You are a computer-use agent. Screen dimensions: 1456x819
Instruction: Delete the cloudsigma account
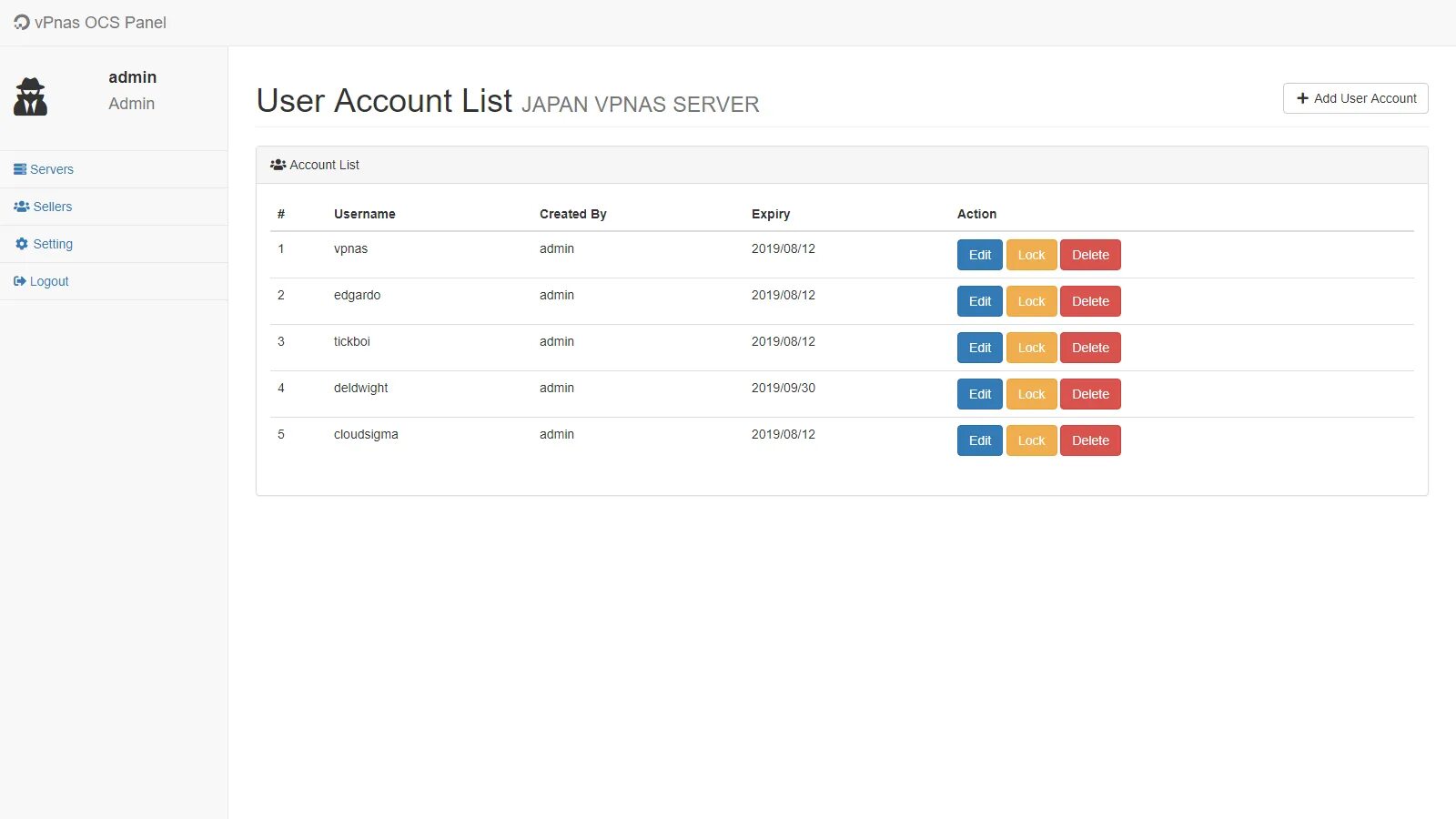(x=1090, y=440)
